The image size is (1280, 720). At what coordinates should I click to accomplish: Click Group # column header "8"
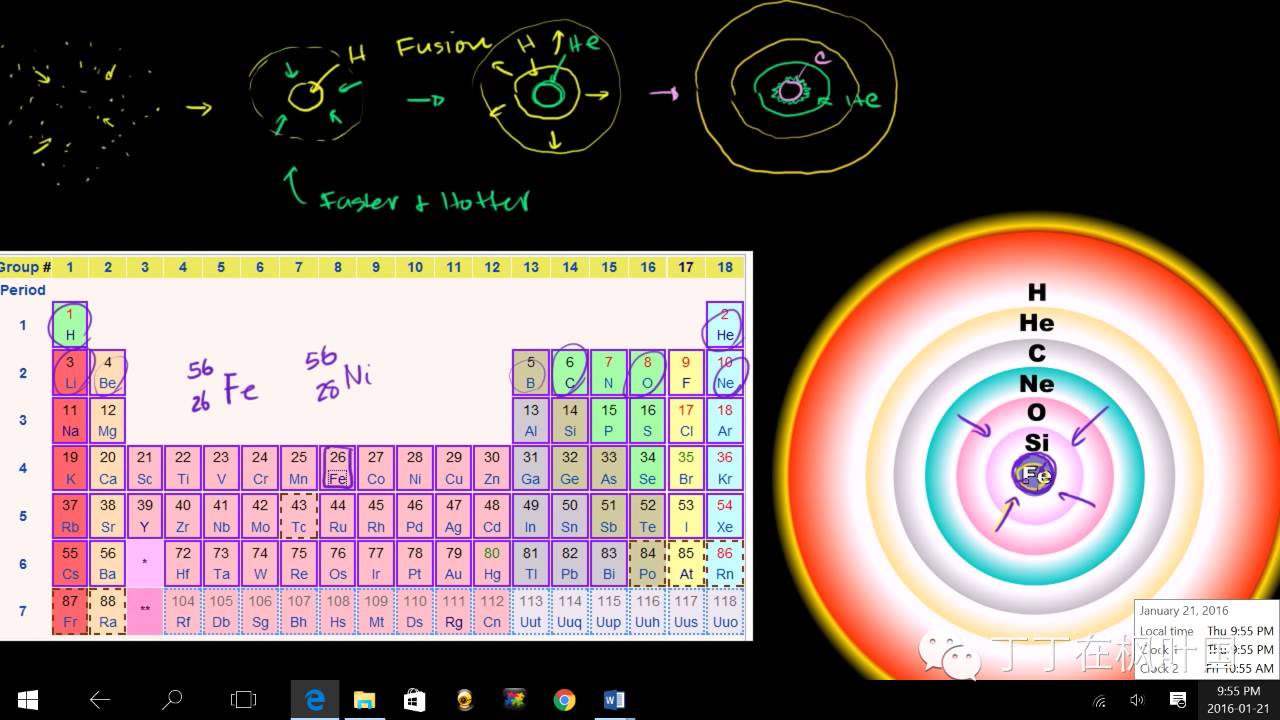tap(338, 267)
